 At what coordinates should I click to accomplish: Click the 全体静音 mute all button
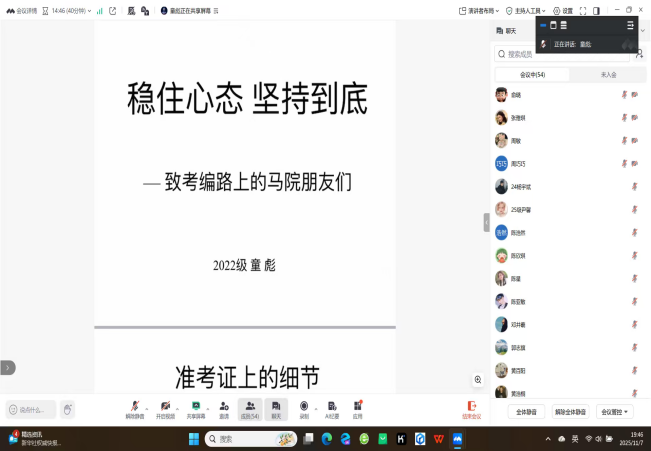tap(525, 411)
